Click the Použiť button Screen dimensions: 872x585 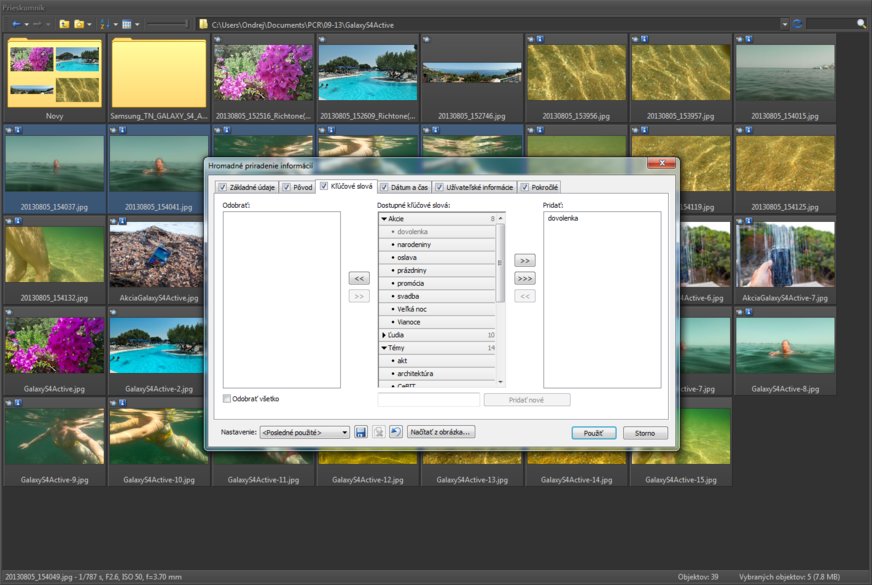pos(593,433)
